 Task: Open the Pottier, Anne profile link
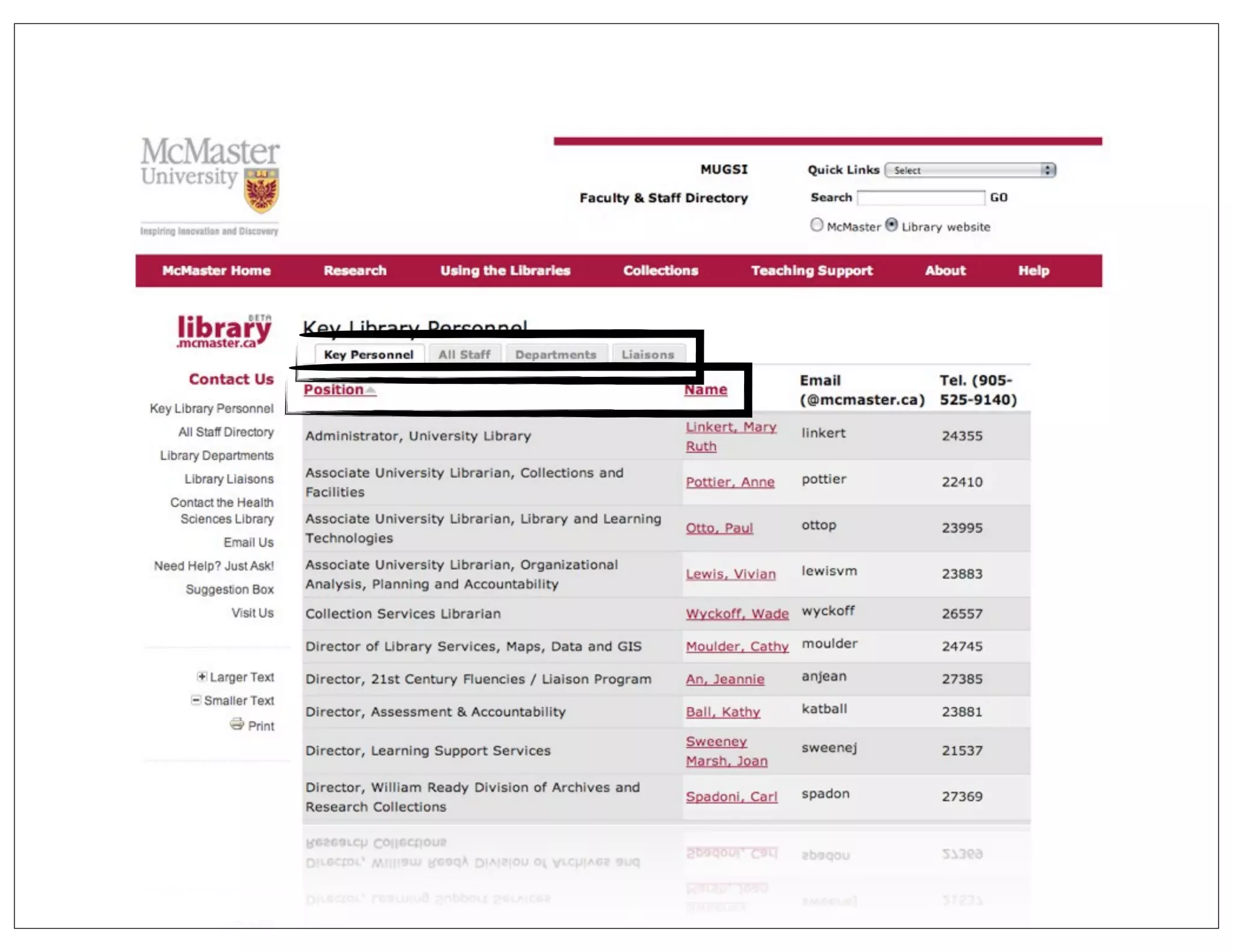tap(730, 482)
